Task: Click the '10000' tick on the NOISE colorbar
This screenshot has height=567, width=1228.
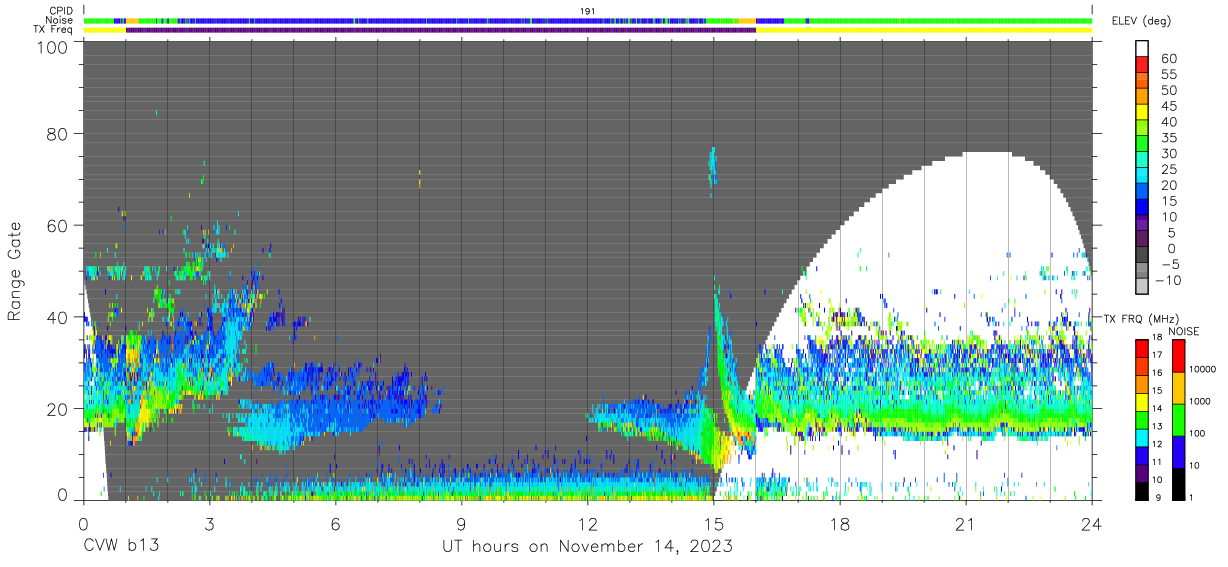Action: [x=1204, y=370]
